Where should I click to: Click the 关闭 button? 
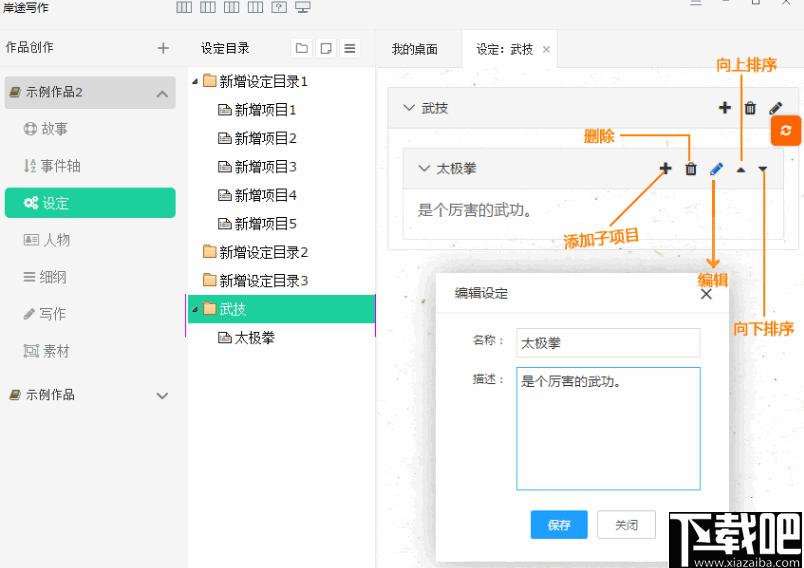[x=626, y=524]
